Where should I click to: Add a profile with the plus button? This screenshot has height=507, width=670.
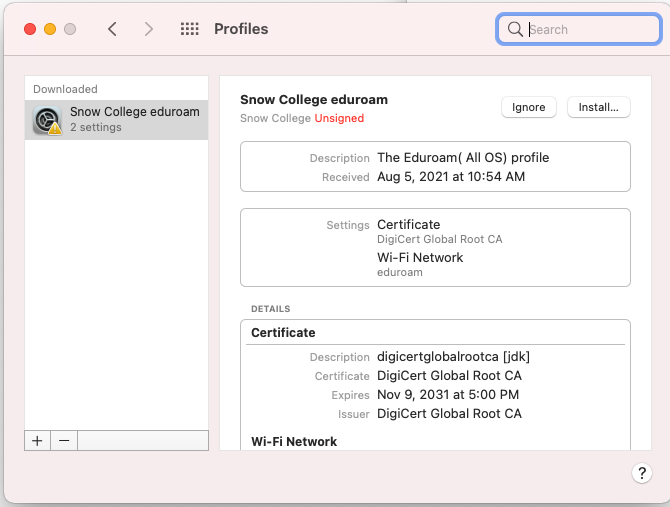[x=37, y=440]
